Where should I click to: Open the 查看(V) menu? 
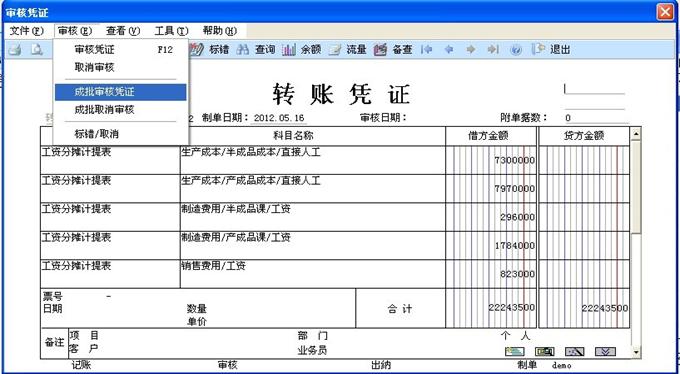coord(123,31)
